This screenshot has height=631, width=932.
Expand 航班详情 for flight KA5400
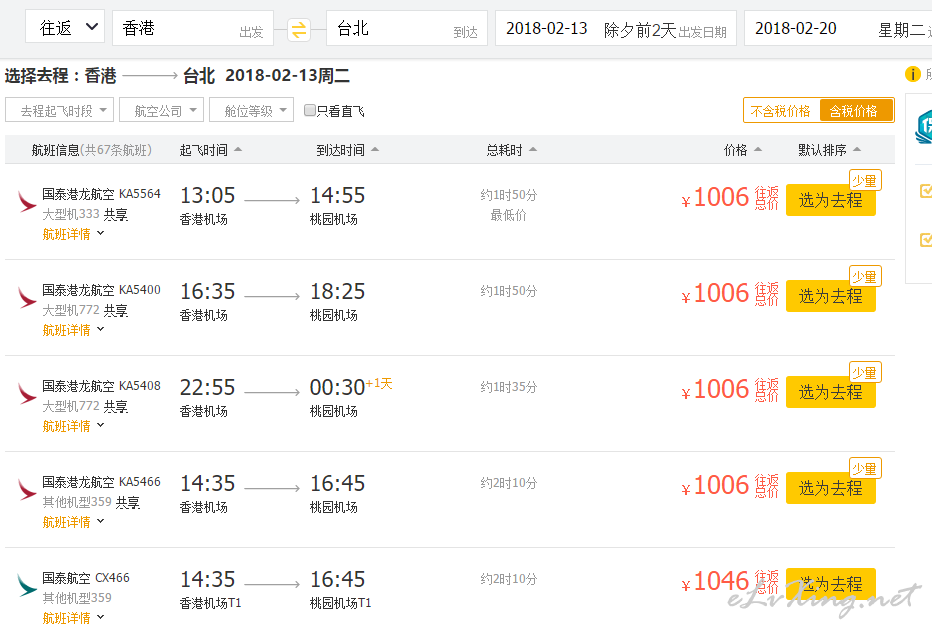[73, 330]
